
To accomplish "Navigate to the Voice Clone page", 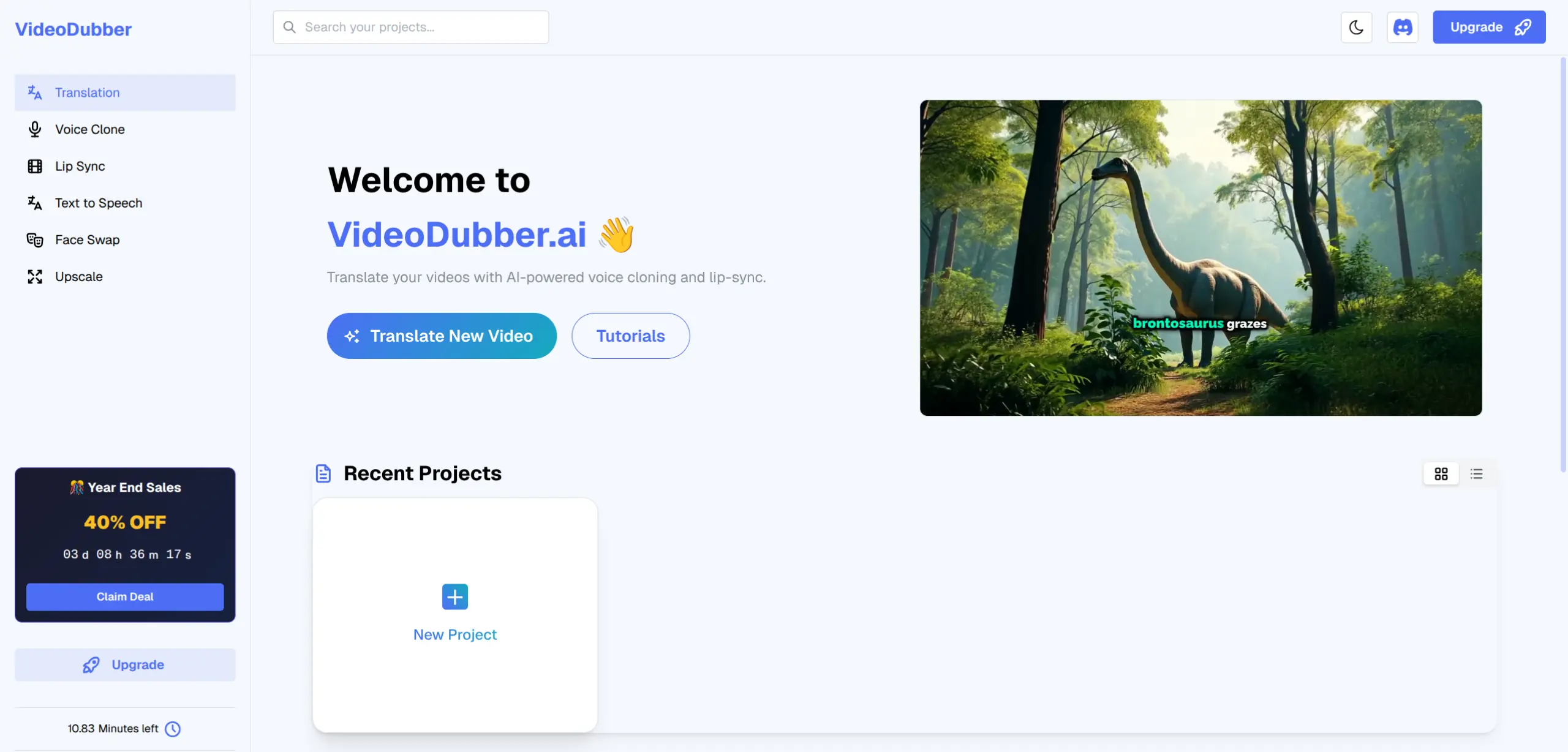I will tap(90, 129).
